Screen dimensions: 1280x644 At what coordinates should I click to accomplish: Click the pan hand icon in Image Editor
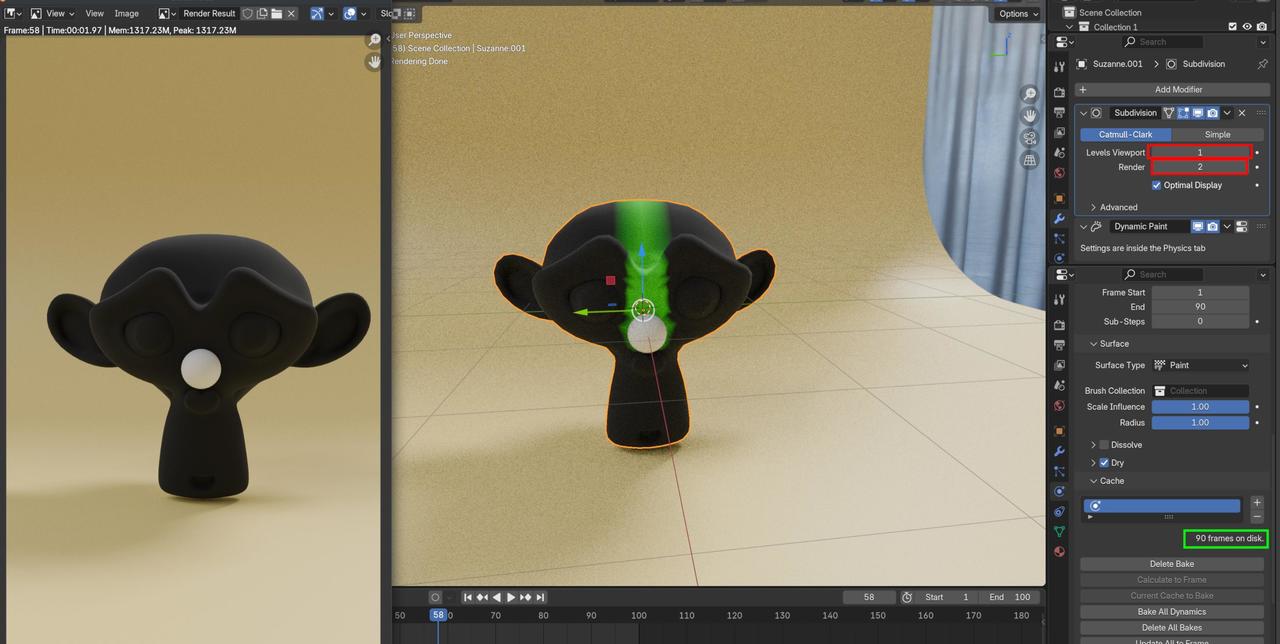tap(374, 62)
